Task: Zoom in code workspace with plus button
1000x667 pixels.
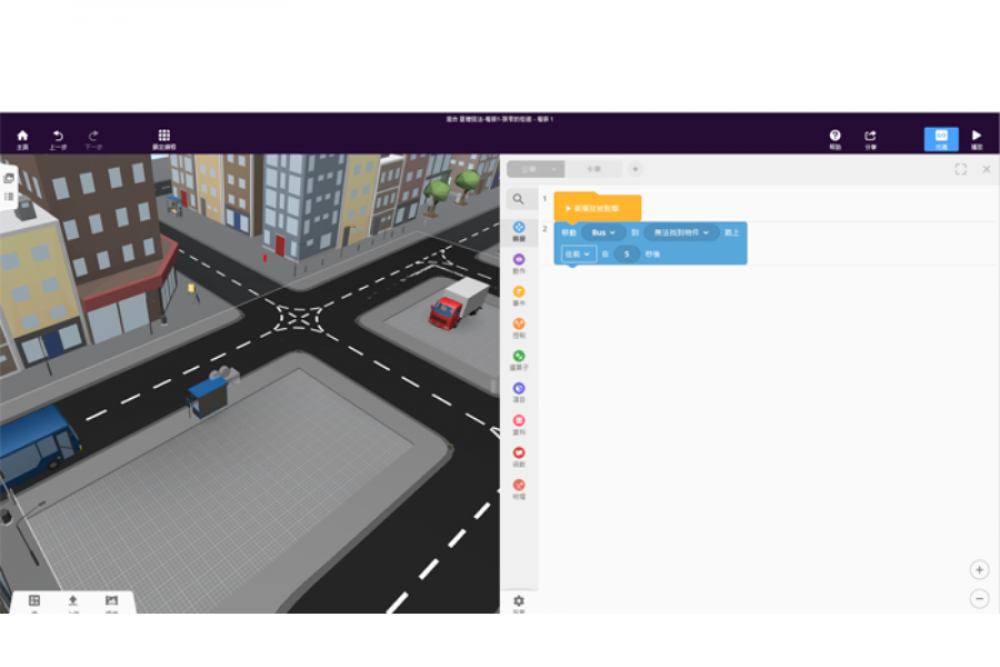Action: 979,569
